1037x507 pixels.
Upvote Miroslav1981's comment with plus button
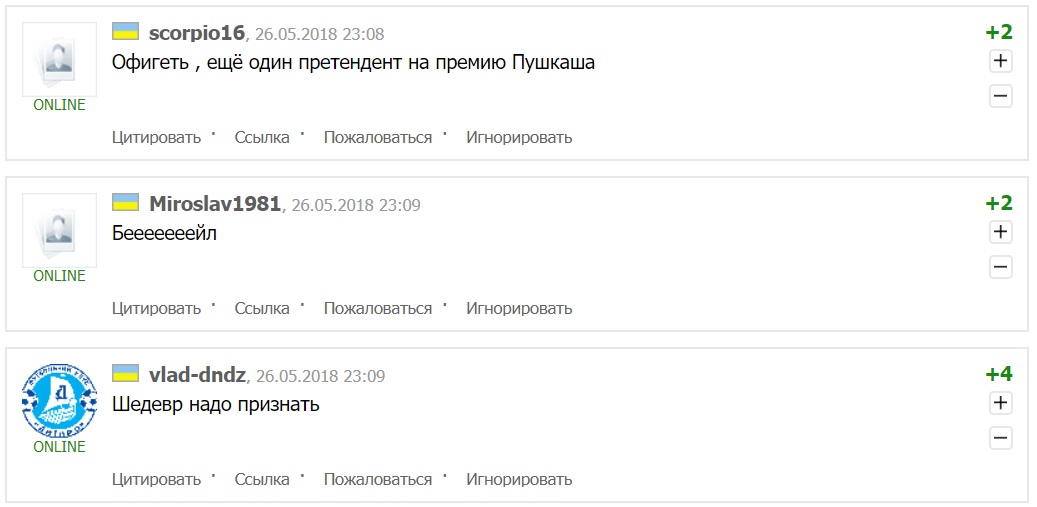coord(1000,232)
